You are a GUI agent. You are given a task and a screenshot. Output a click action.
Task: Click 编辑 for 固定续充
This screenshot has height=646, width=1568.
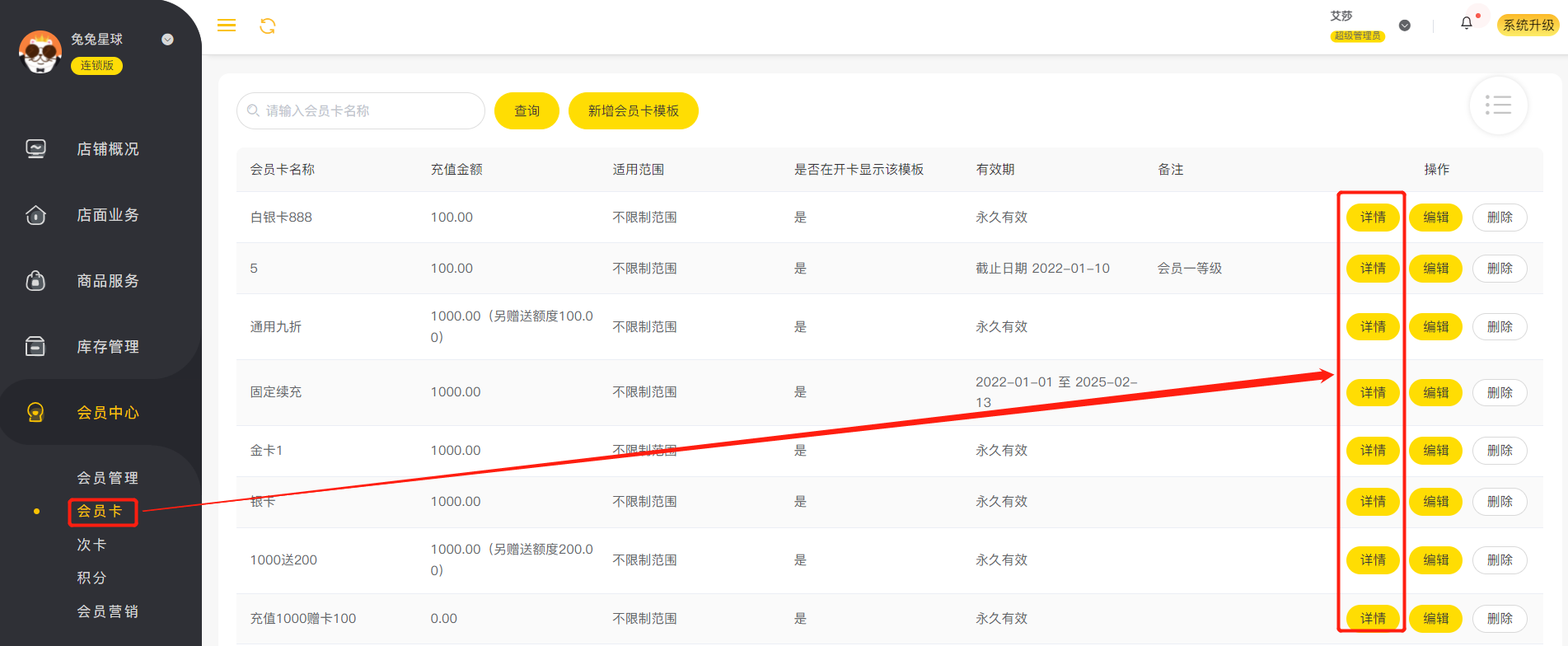tap(1435, 393)
